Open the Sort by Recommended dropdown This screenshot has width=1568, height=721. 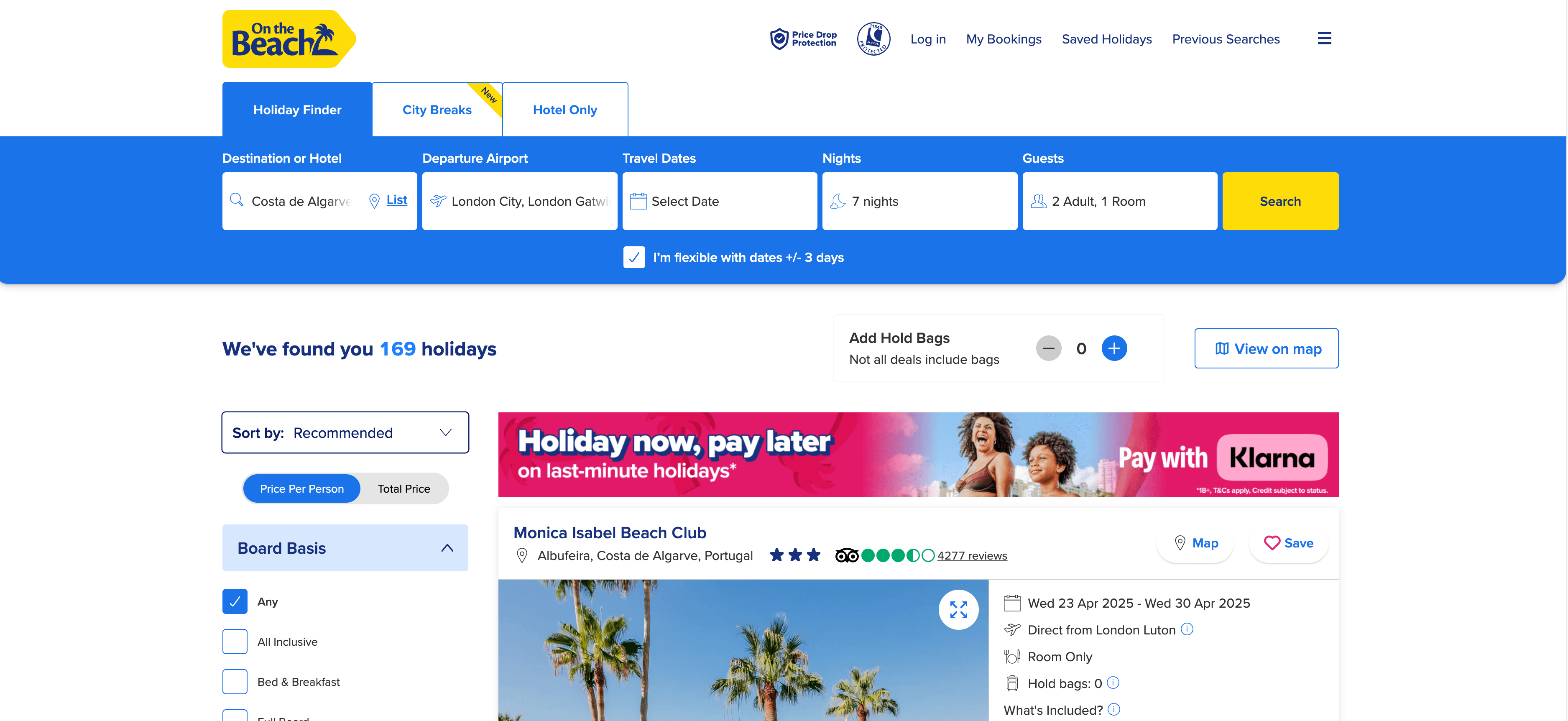pos(345,432)
